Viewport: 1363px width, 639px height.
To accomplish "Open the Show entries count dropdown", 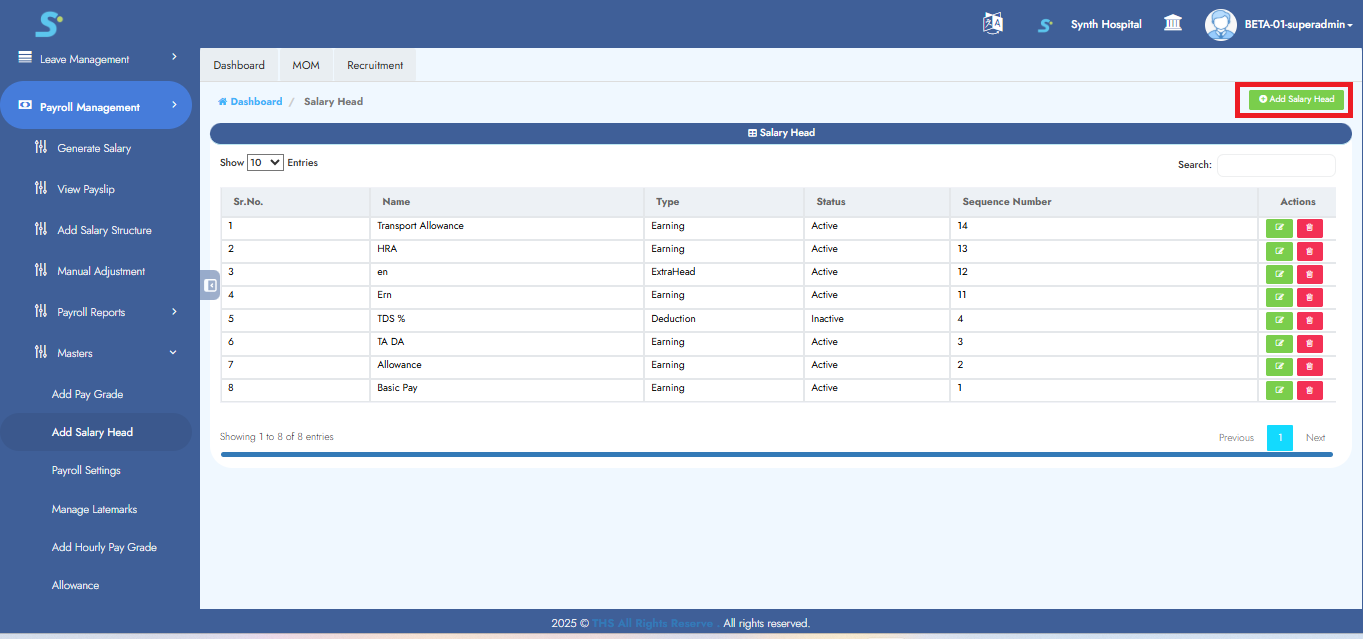I will coord(265,162).
